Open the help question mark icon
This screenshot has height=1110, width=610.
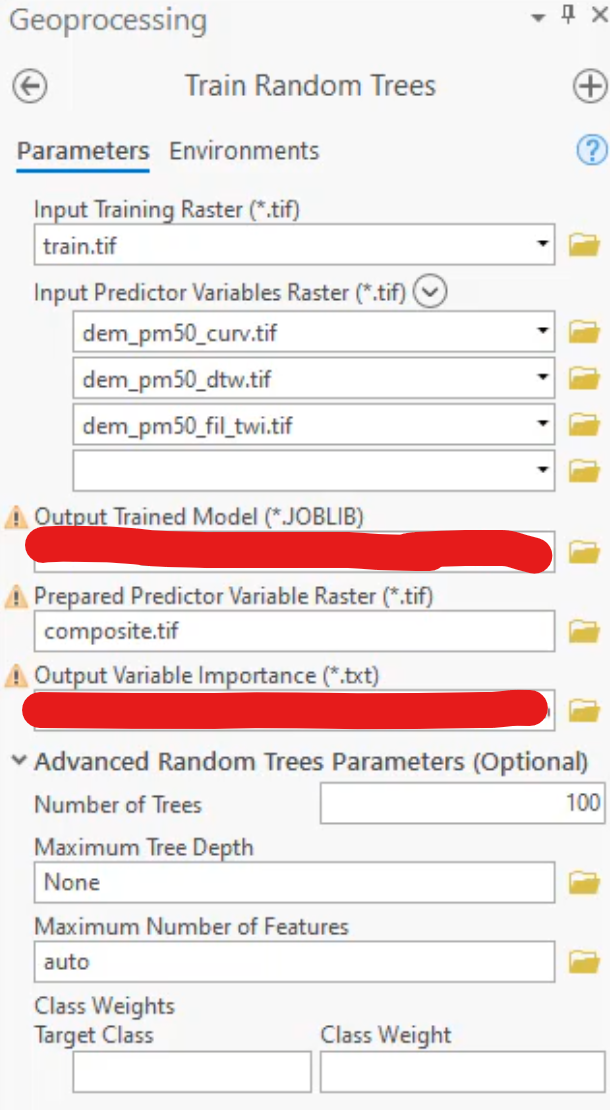592,151
